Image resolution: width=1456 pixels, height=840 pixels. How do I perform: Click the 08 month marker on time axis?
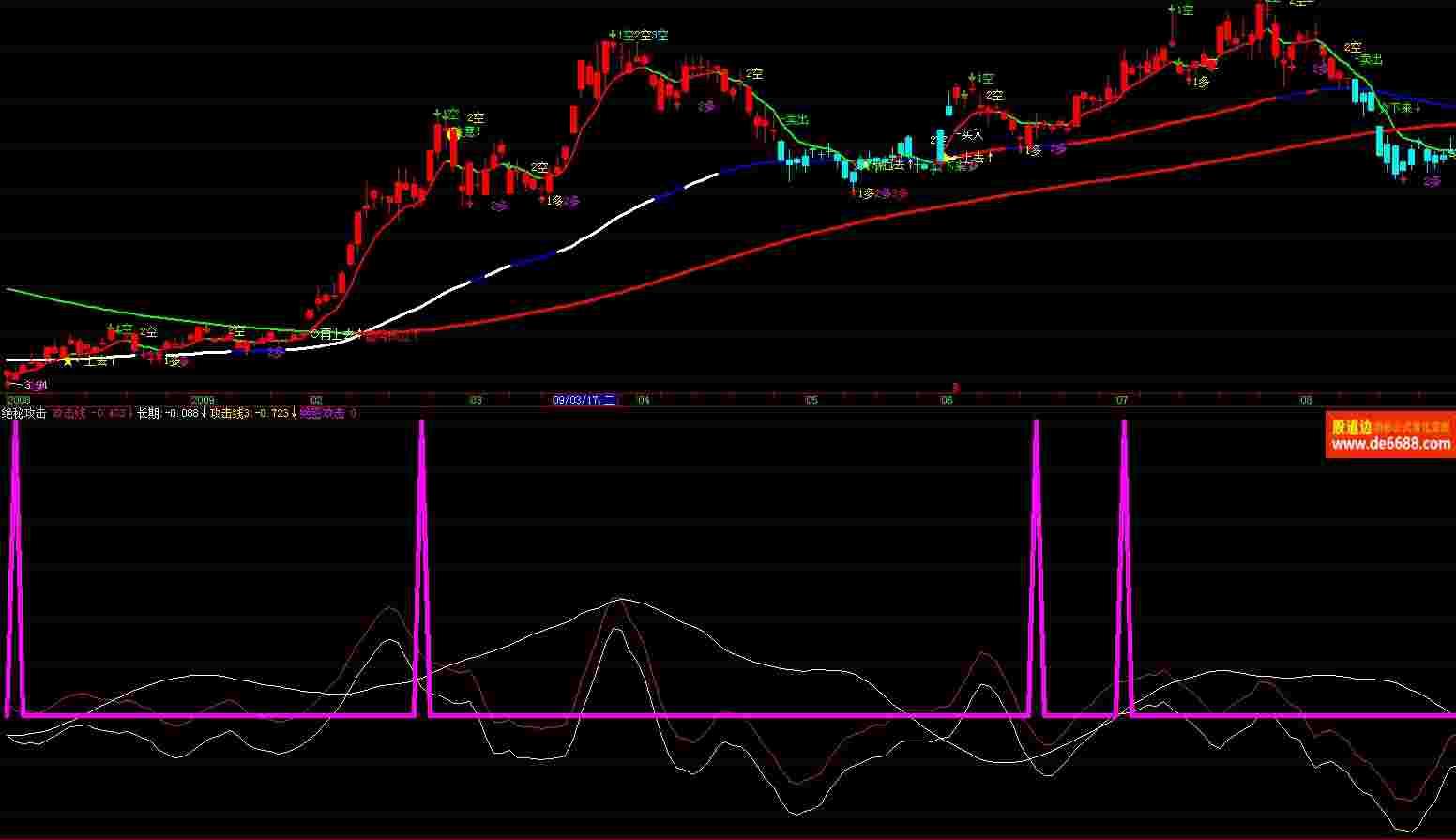(1306, 400)
